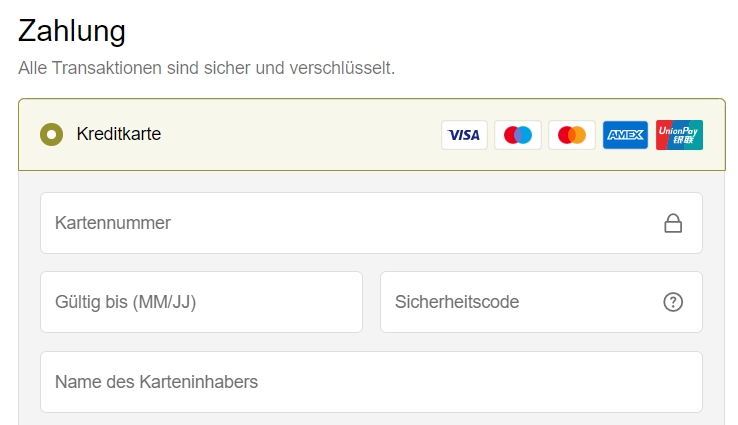Focus the Sicherheitscode input field
The height and width of the screenshot is (425, 738).
coord(541,302)
